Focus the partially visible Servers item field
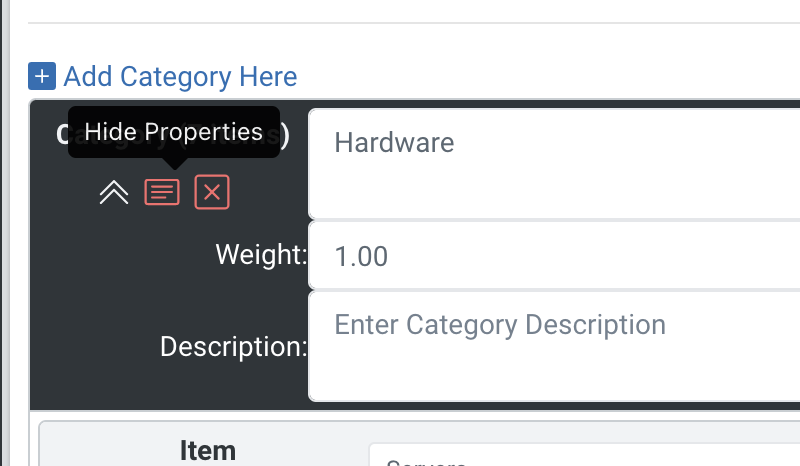 pyautogui.click(x=584, y=455)
